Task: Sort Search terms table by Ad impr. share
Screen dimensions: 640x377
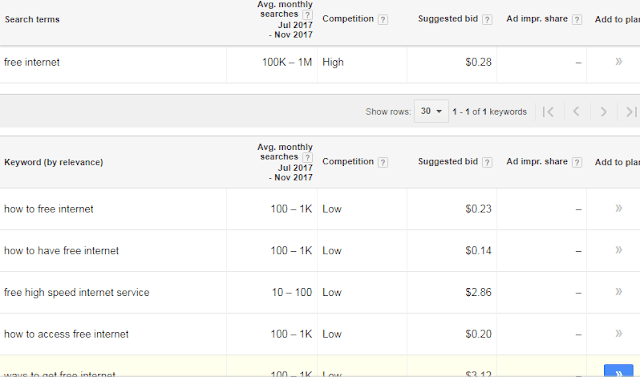Action: 537,19
